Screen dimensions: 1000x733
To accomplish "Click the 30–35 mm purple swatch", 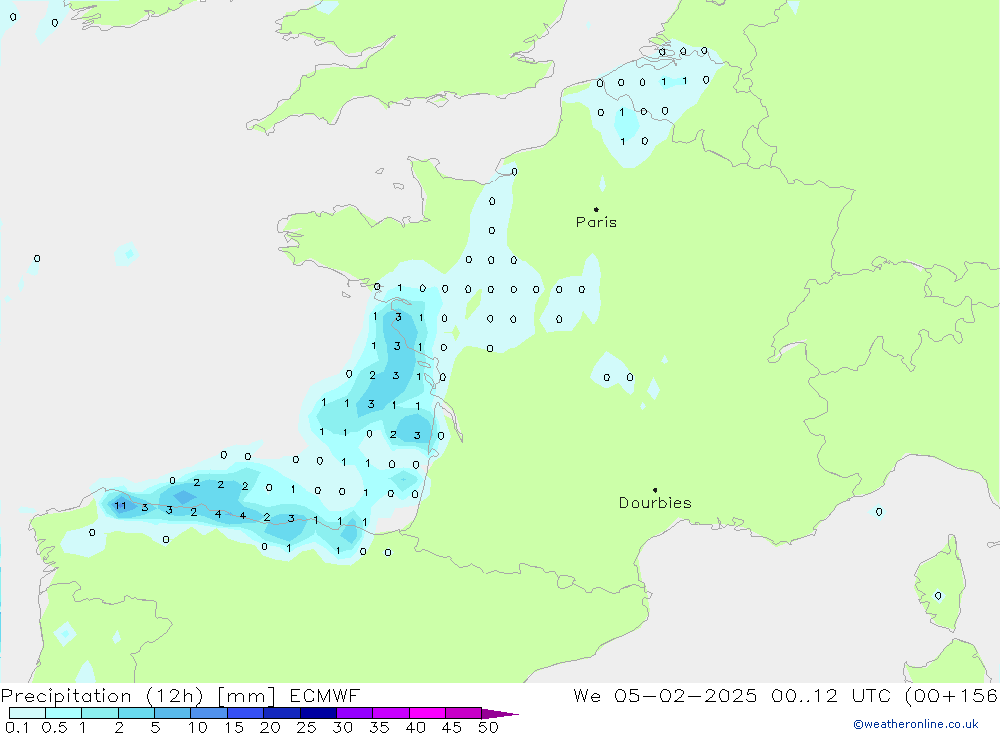I will tap(355, 713).
